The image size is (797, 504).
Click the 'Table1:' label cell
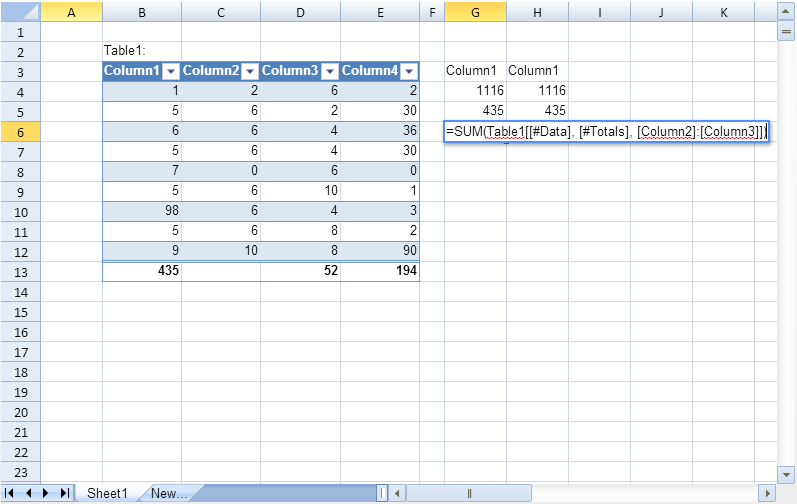(x=142, y=50)
